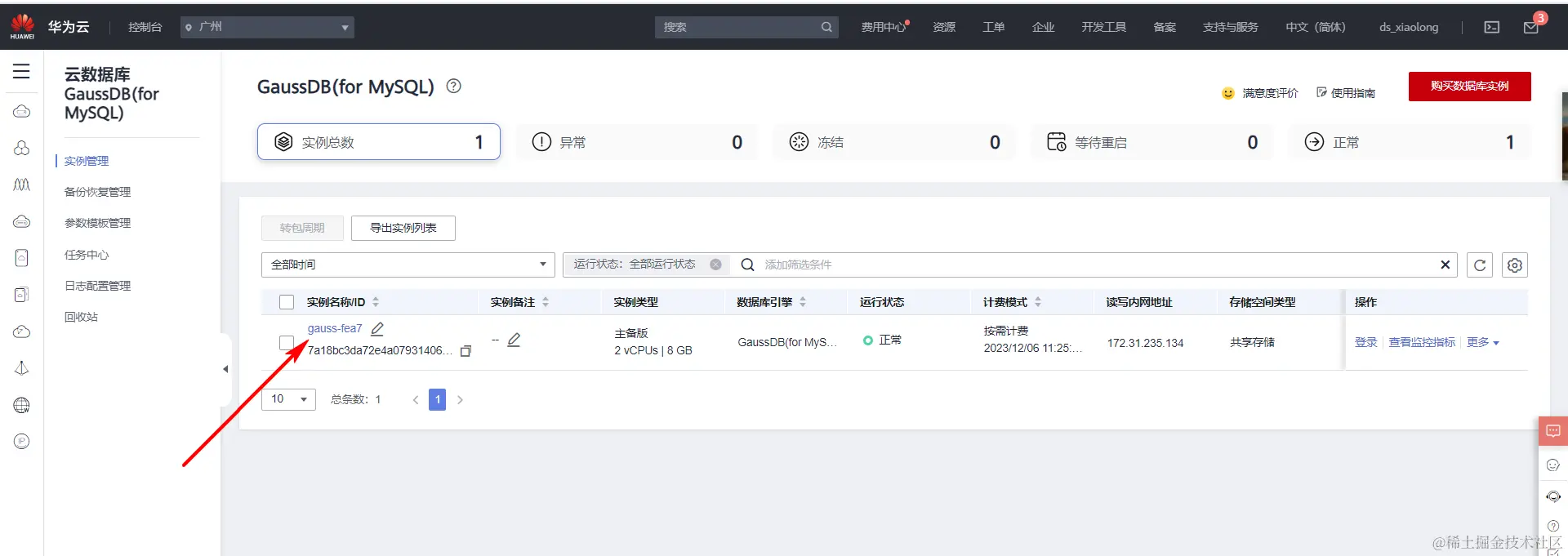The image size is (1568, 556).
Task: Open 回收站 in sidebar
Action: pos(81,317)
